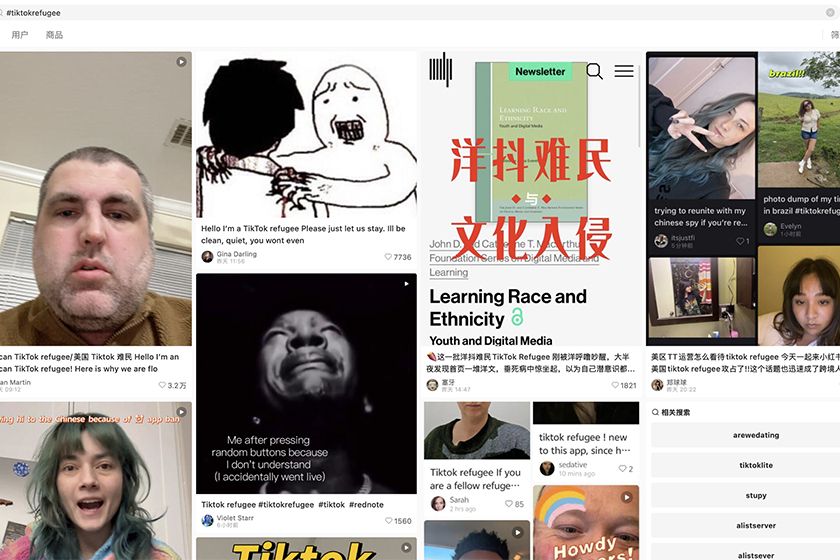Switch to the 商品 tab
Screen dimensions: 840x560
pyautogui.click(x=54, y=35)
